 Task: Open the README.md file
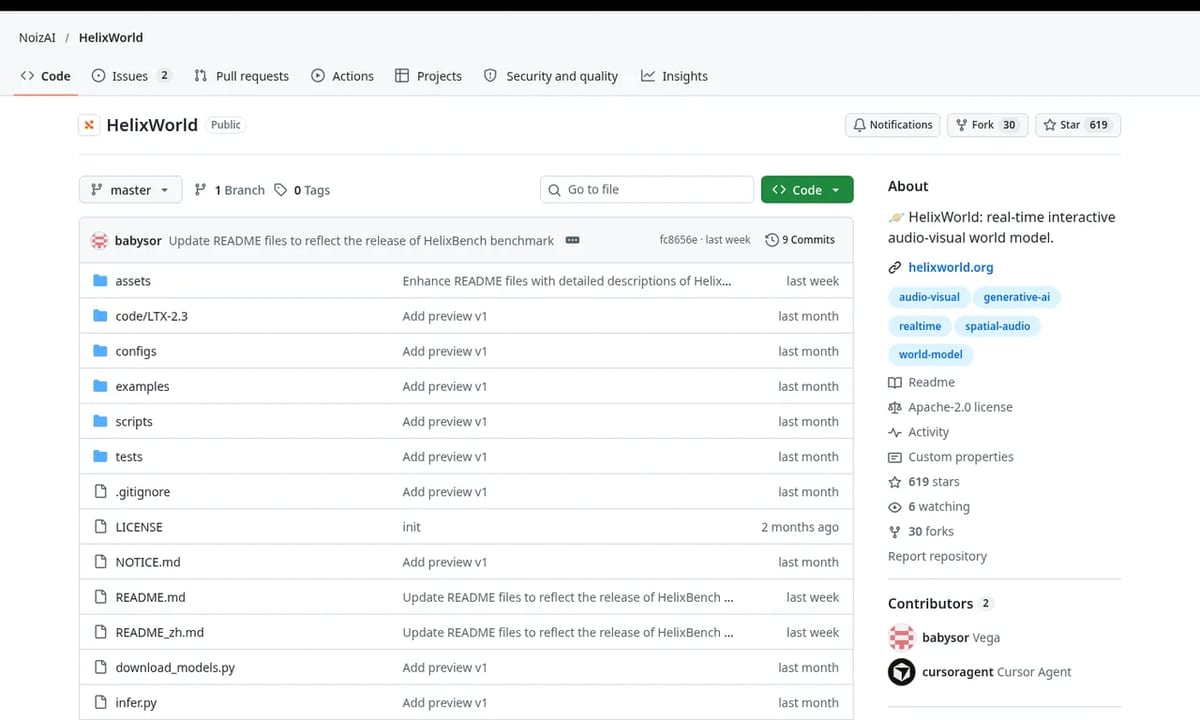pyautogui.click(x=150, y=597)
